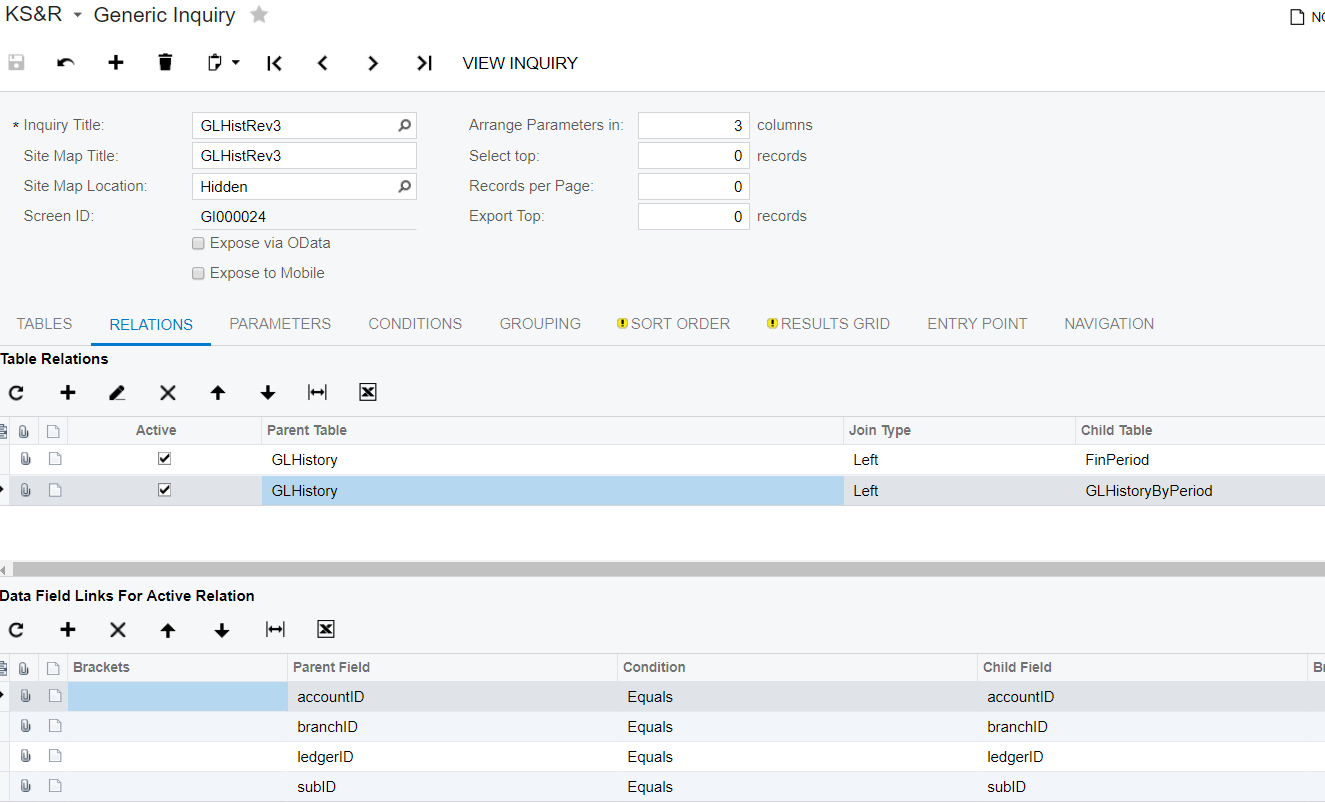This screenshot has width=1325, height=803.
Task: Enable Expose via OData checkbox
Action: (198, 243)
